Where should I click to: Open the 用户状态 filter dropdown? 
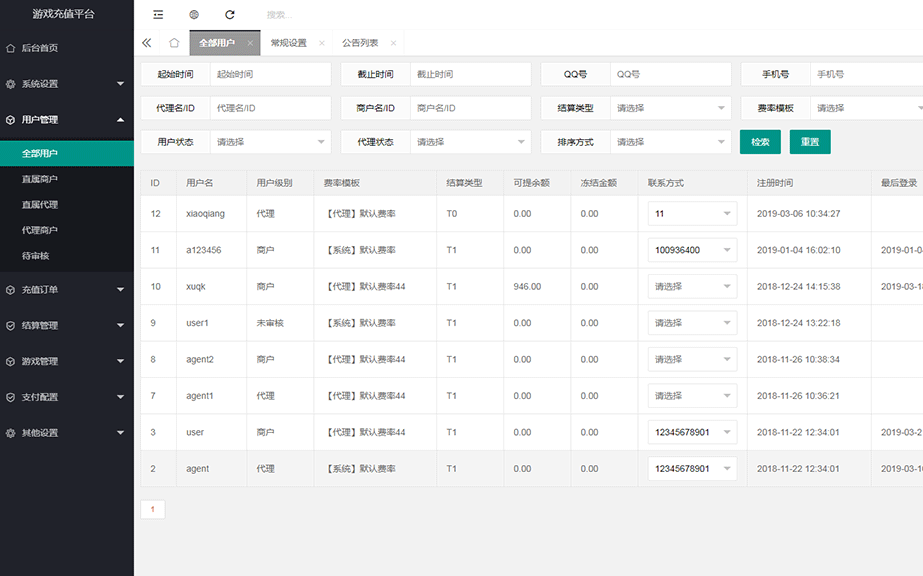point(270,142)
